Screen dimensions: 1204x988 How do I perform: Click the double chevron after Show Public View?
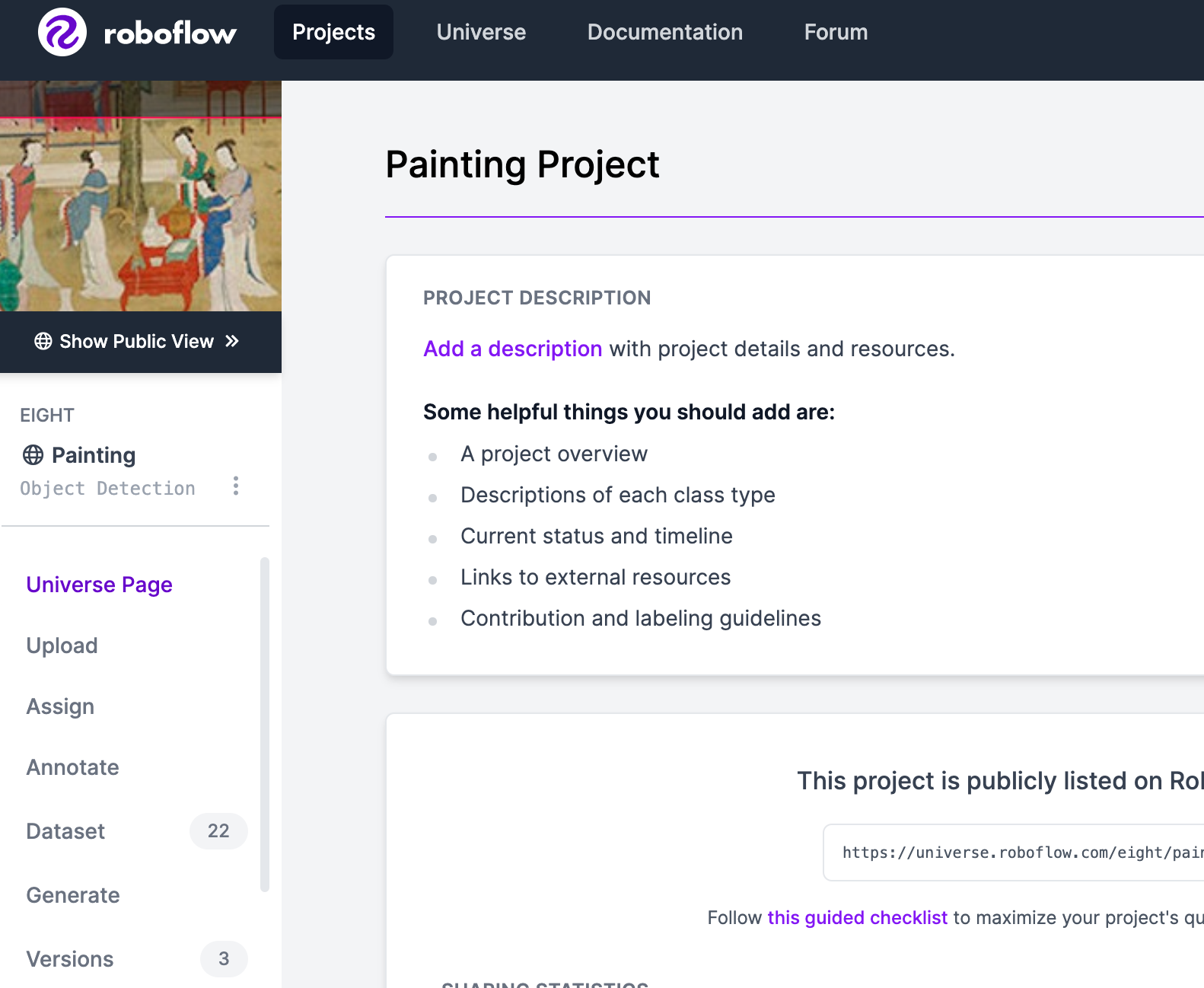click(x=232, y=341)
